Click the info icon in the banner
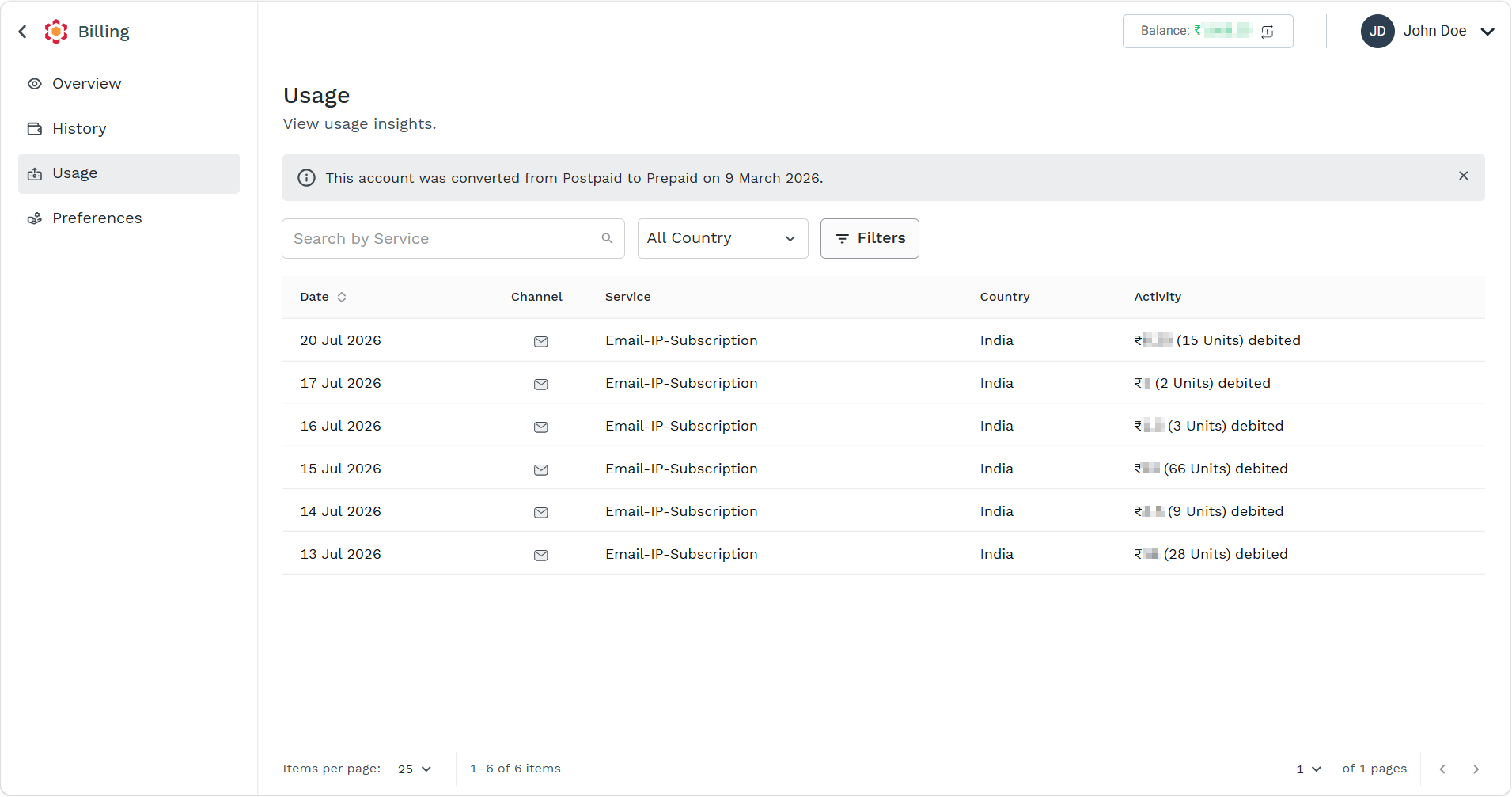The image size is (1512, 797). click(x=306, y=178)
